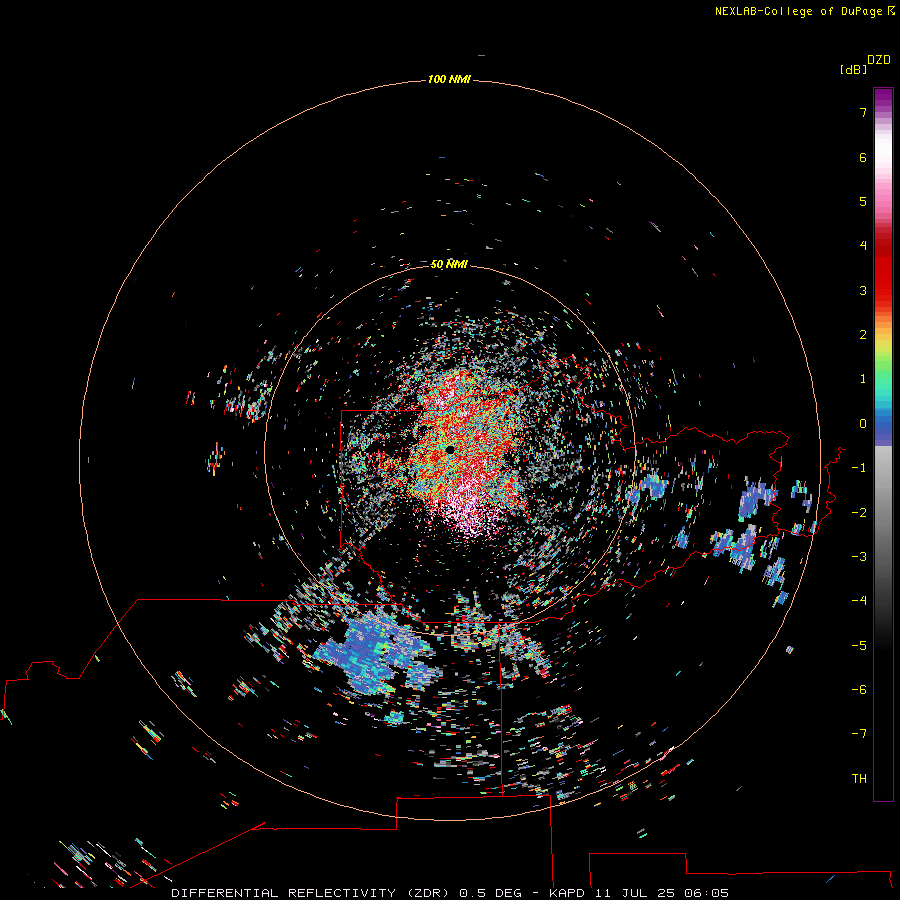Click the purple top of the color bar
The width and height of the screenshot is (900, 900).
883,98
